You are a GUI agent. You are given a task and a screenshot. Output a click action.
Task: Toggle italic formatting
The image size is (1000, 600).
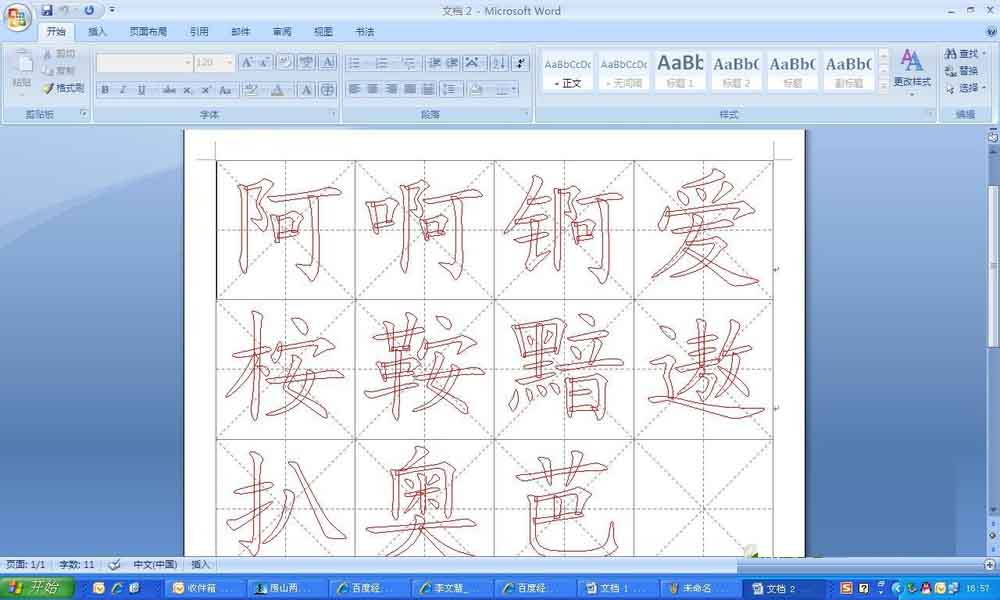pyautogui.click(x=123, y=90)
